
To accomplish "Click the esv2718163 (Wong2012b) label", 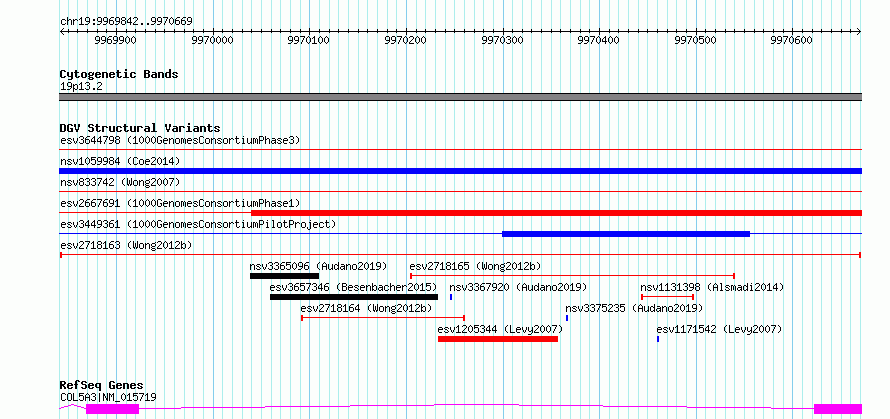I will (126, 245).
